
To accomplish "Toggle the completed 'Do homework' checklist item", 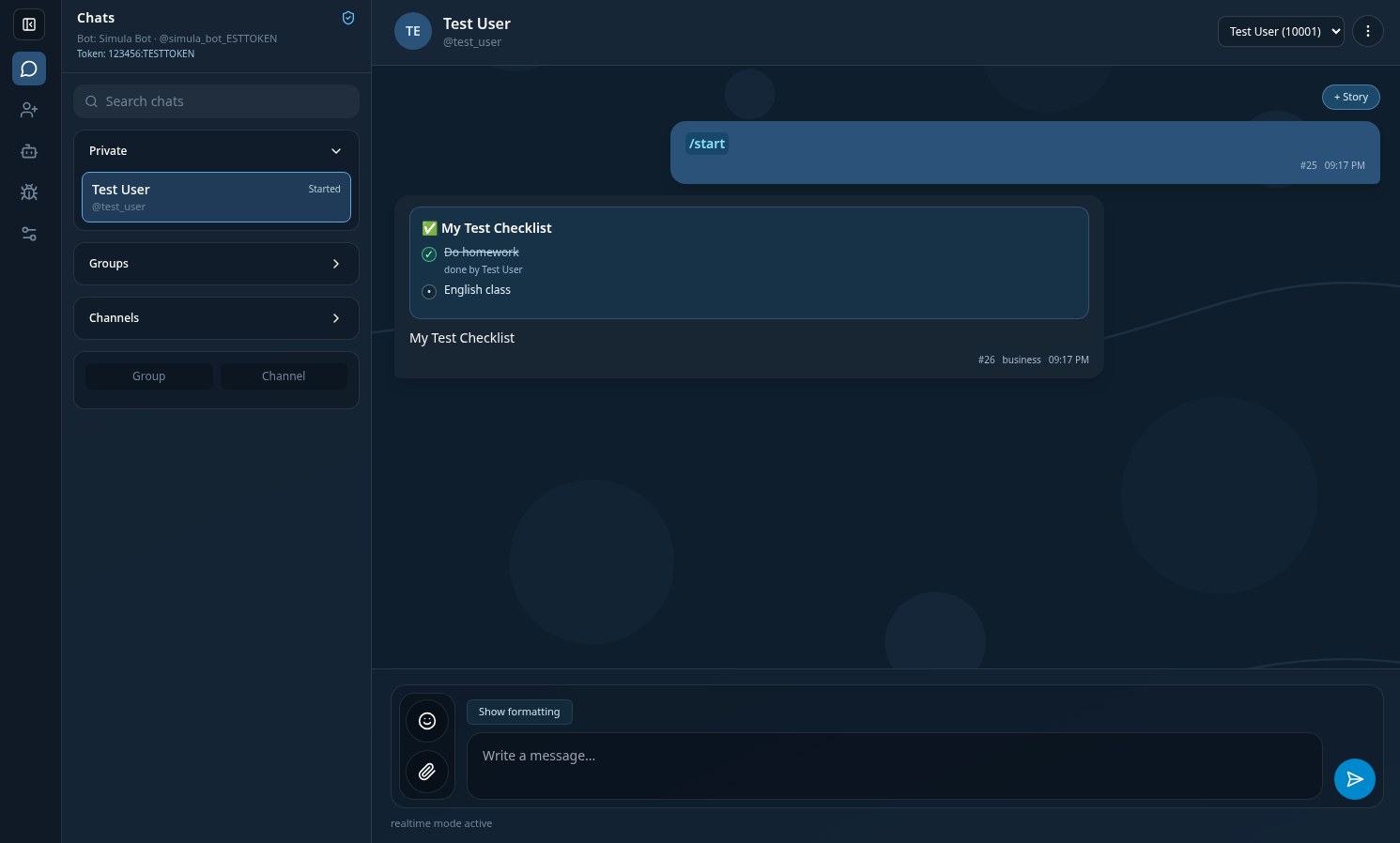I will pos(429,254).
